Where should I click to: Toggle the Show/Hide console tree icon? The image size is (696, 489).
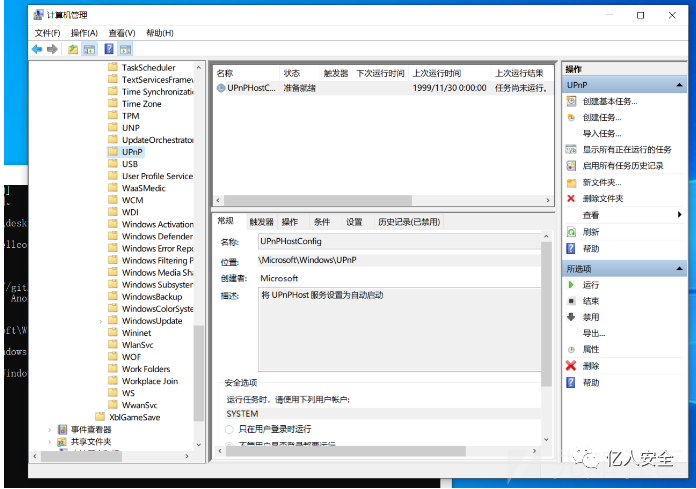[90, 49]
